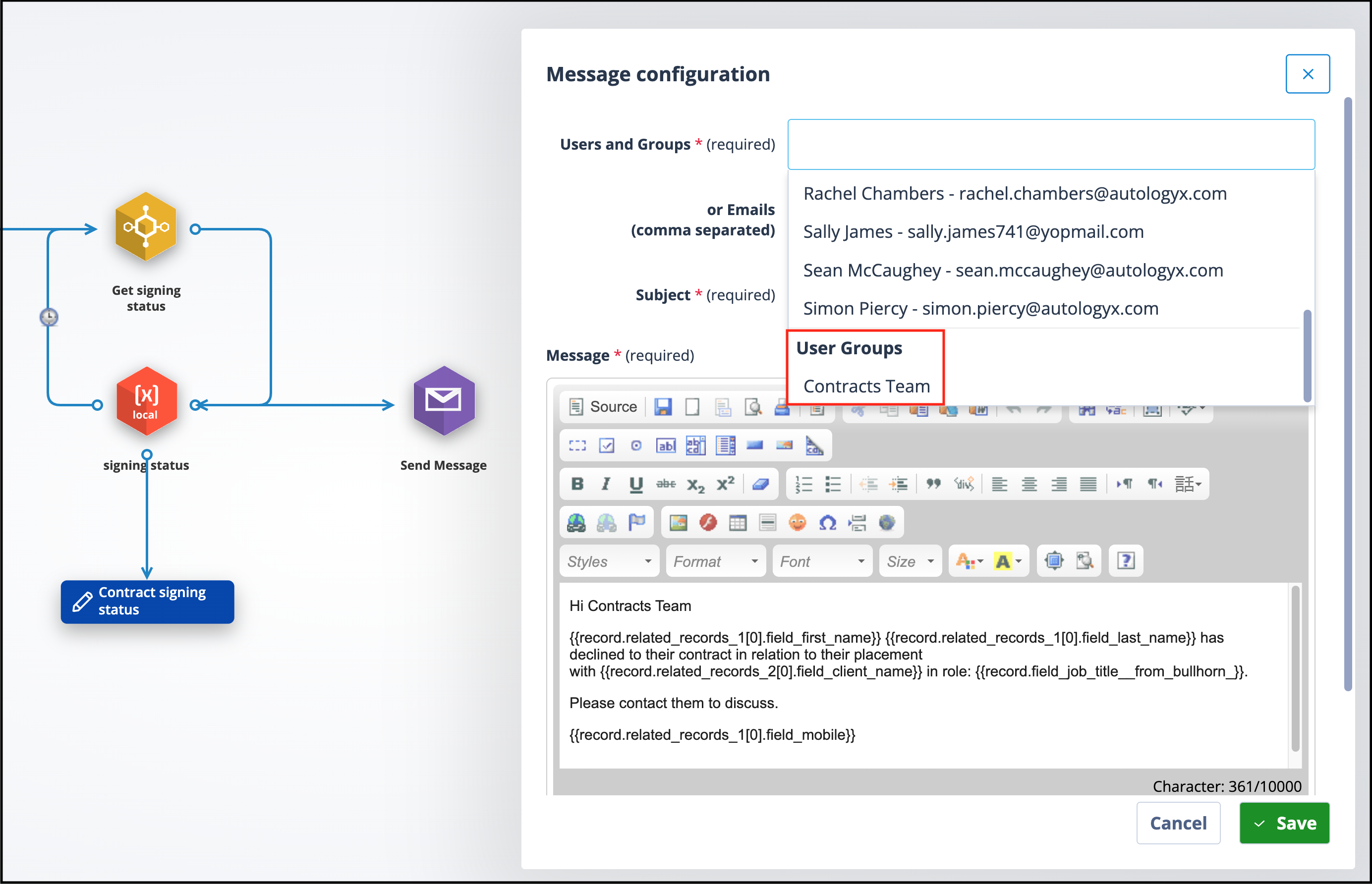Toggle Show Blocks in editor

click(x=1084, y=561)
